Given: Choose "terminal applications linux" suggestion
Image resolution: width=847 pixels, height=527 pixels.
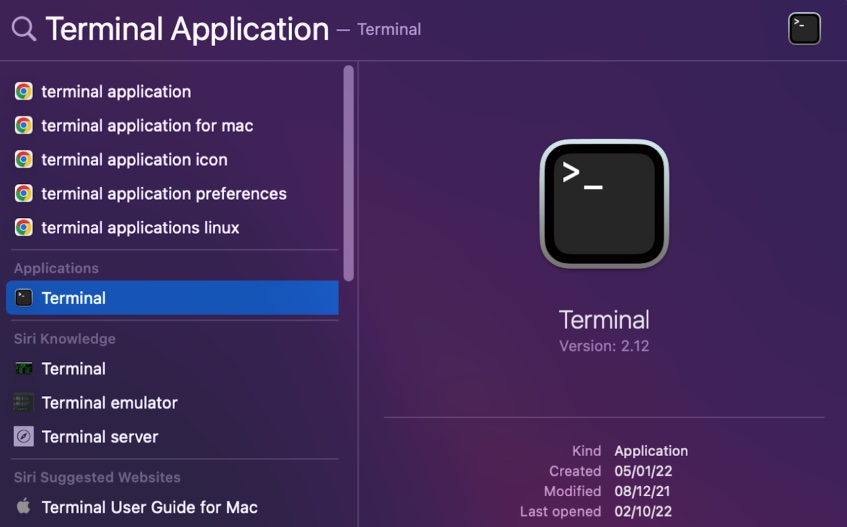Looking at the screenshot, I should pos(172,228).
